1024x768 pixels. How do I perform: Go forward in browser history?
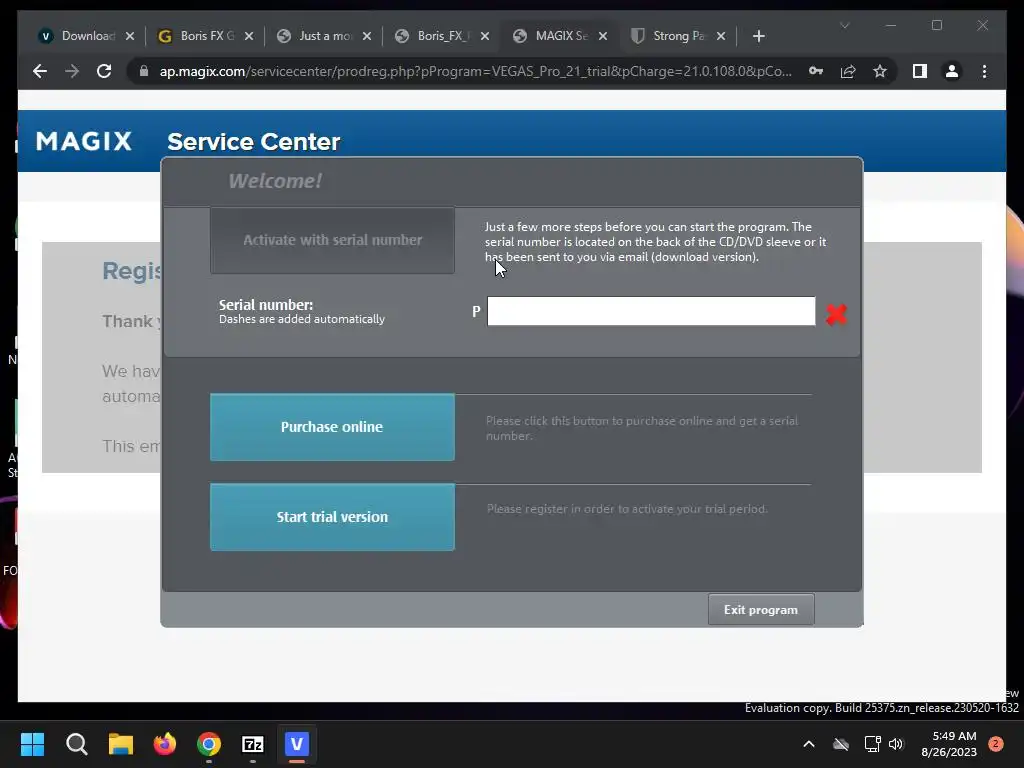[72, 71]
